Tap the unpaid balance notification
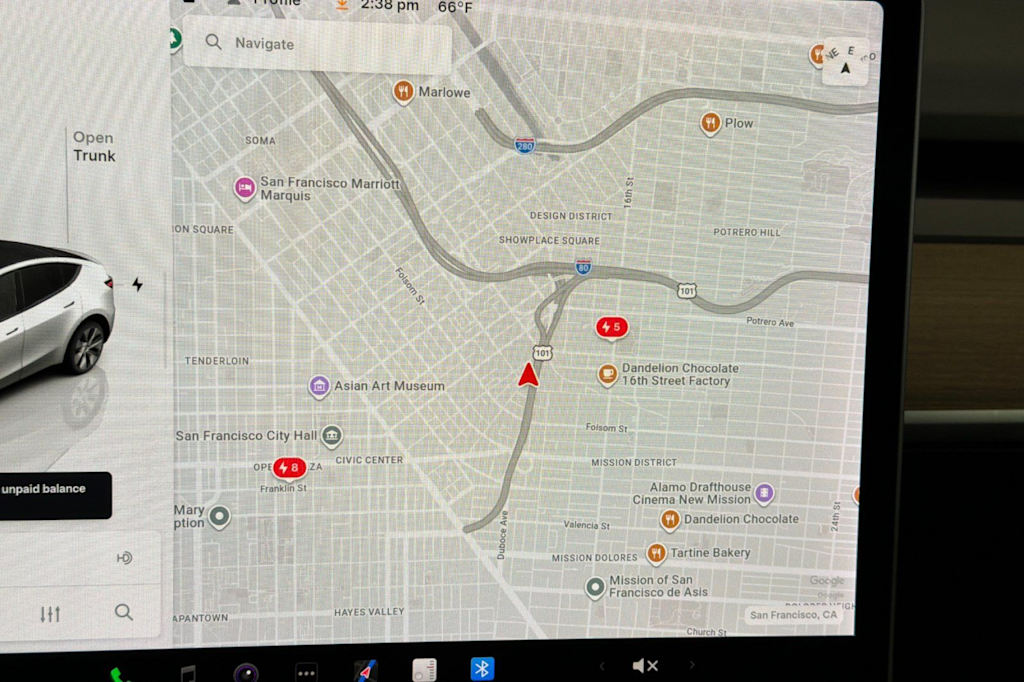The image size is (1024, 682). [56, 495]
